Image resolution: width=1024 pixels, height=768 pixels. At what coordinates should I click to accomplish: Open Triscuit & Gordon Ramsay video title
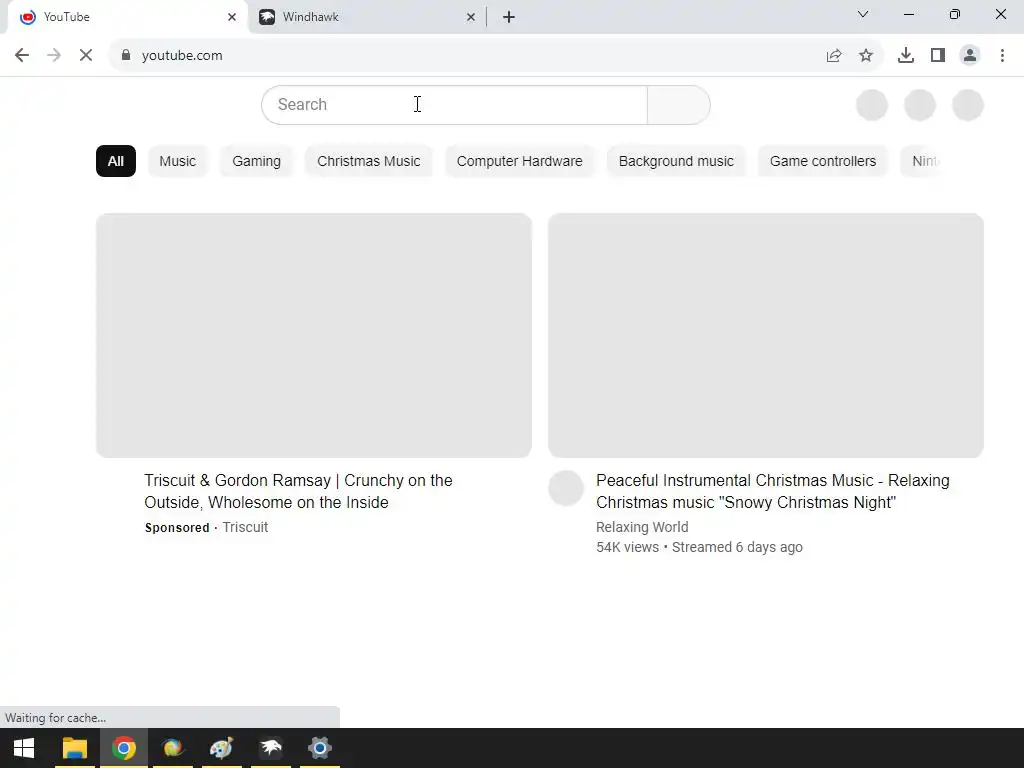pyautogui.click(x=298, y=491)
